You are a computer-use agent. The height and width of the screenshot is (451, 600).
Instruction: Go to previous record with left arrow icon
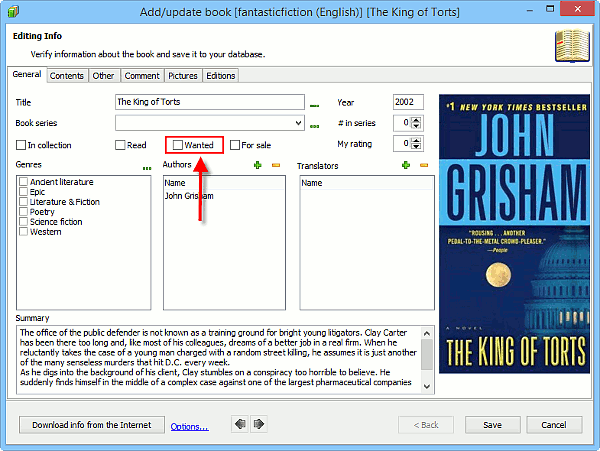click(x=240, y=424)
